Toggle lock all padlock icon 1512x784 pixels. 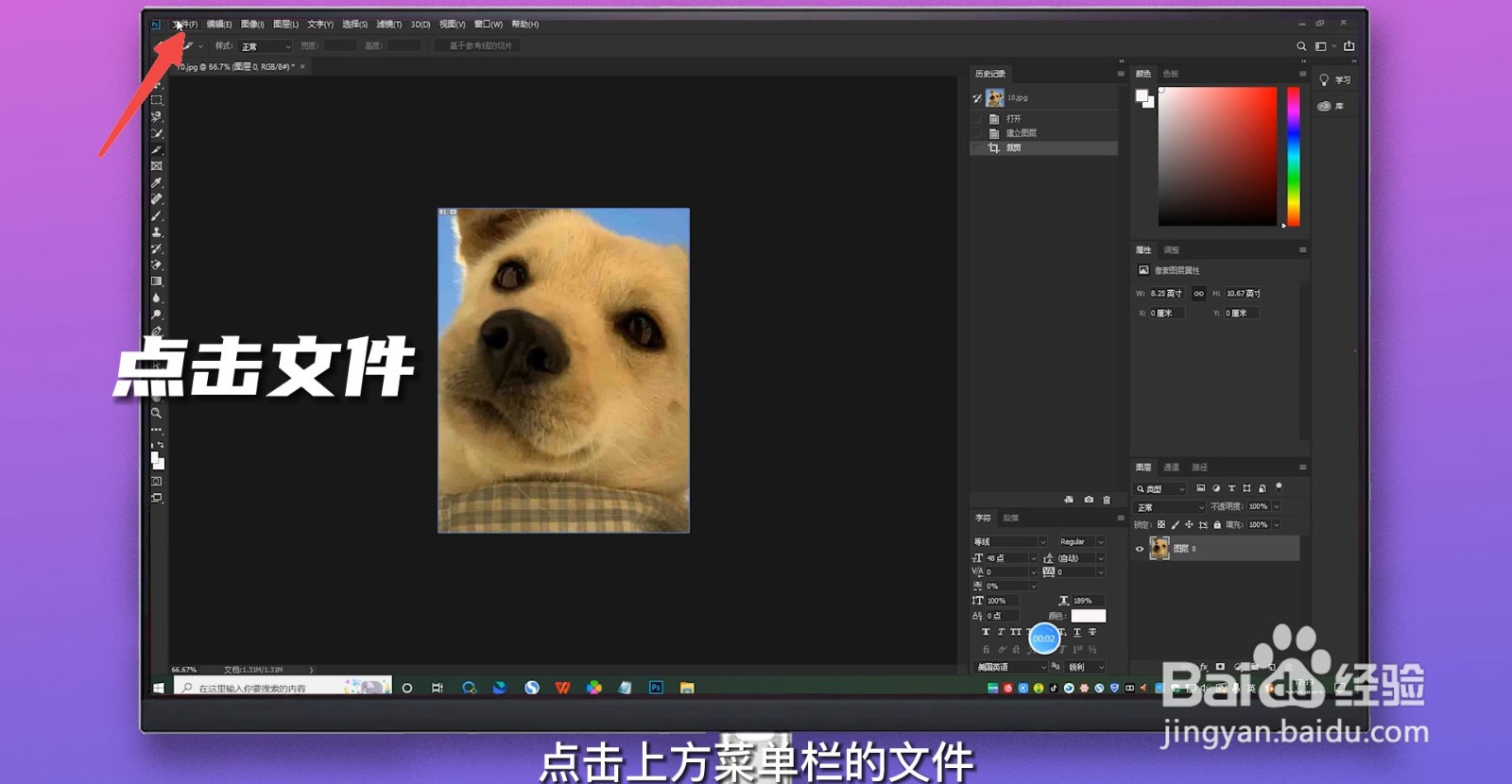tap(1217, 524)
